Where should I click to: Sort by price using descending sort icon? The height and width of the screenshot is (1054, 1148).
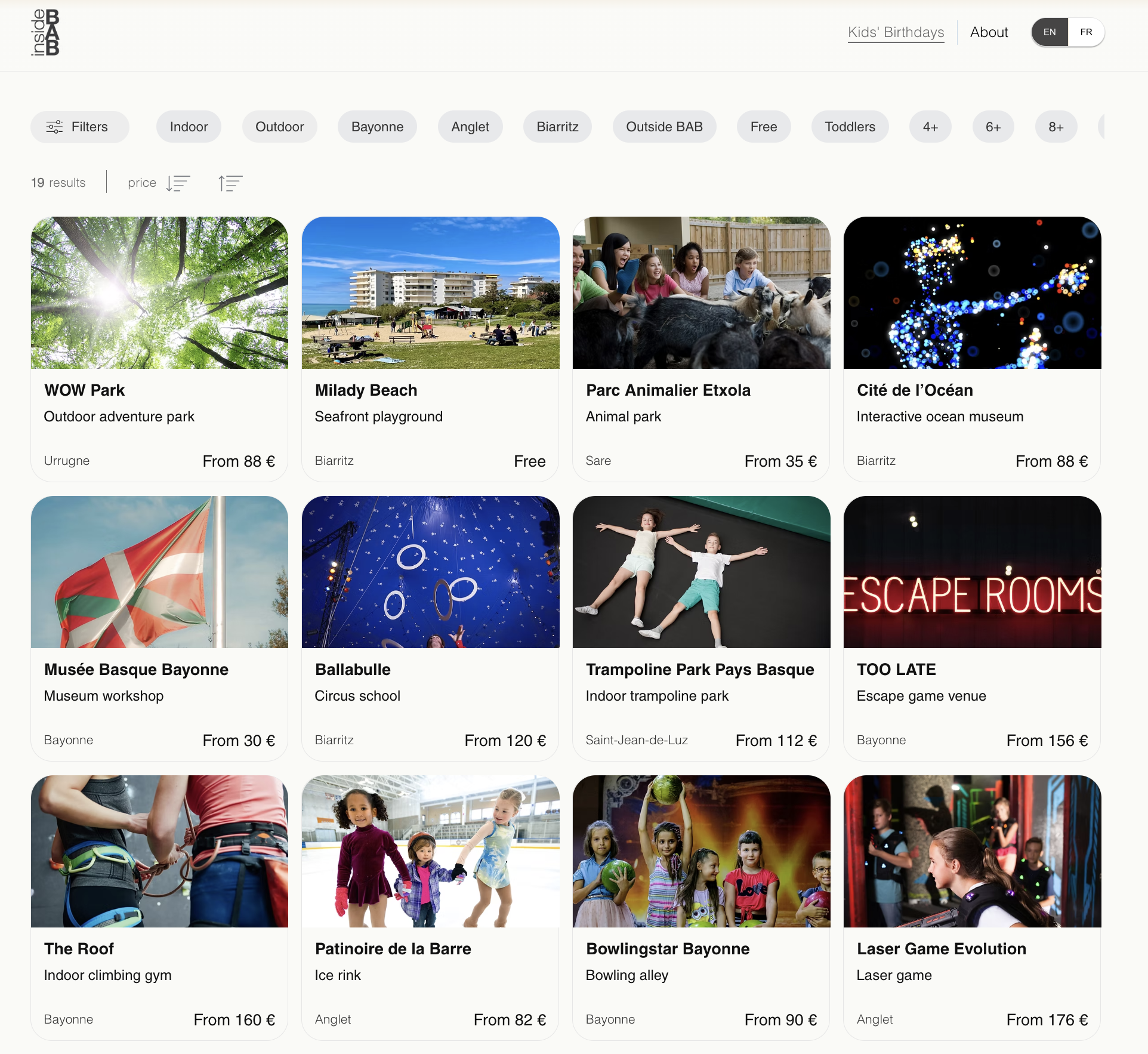(178, 183)
